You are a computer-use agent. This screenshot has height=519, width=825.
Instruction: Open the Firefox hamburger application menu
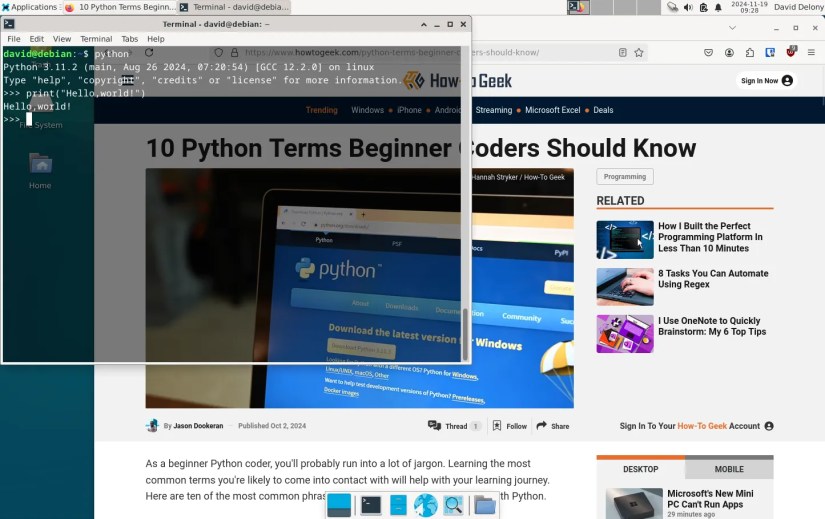tap(811, 52)
